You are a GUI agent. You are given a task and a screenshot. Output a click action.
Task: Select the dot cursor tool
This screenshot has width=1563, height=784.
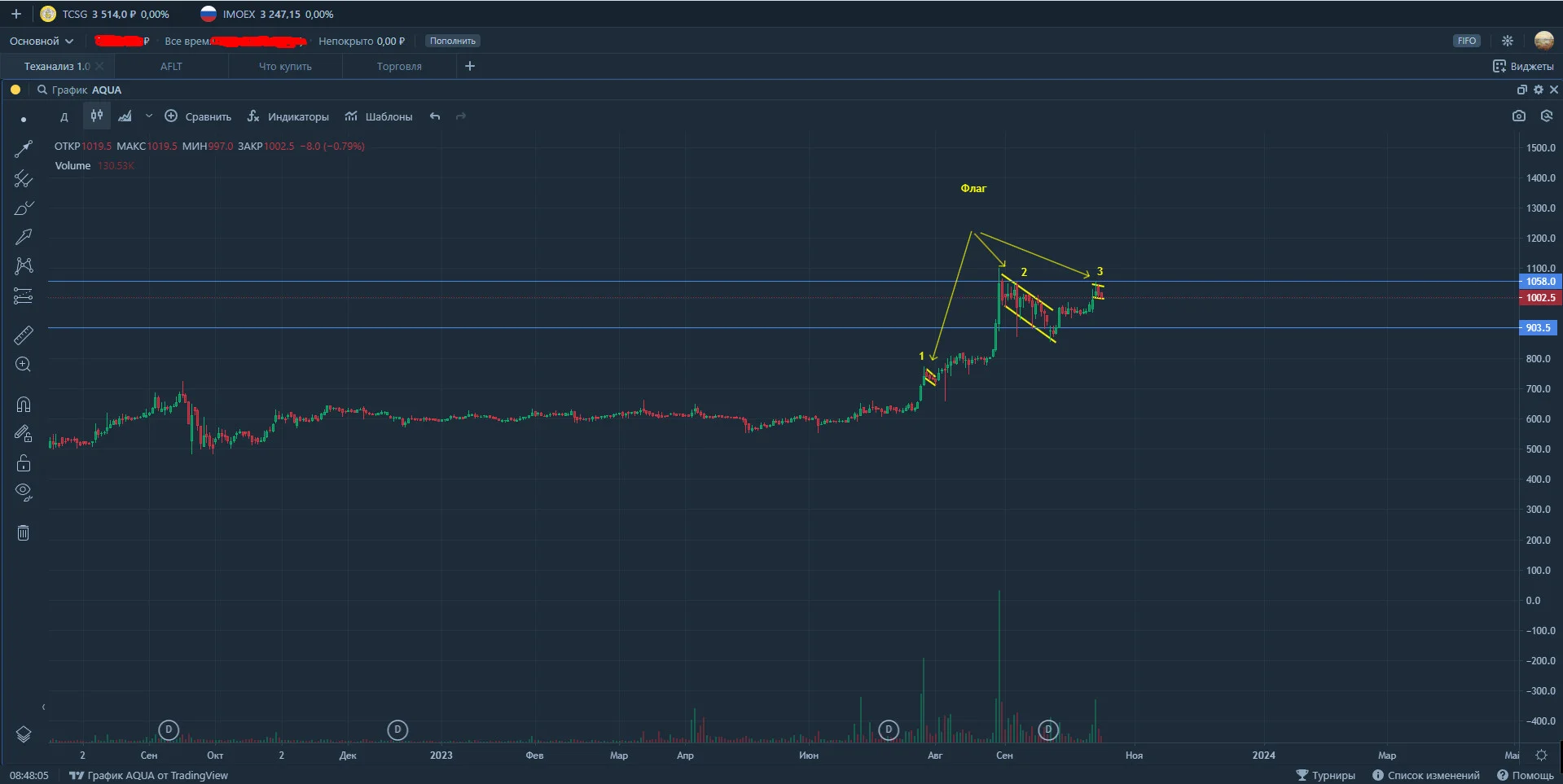[24, 119]
